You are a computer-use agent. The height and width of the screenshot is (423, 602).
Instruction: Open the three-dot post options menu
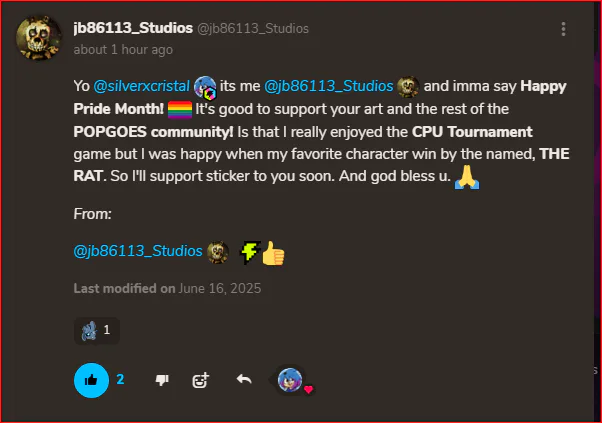[x=563, y=29]
